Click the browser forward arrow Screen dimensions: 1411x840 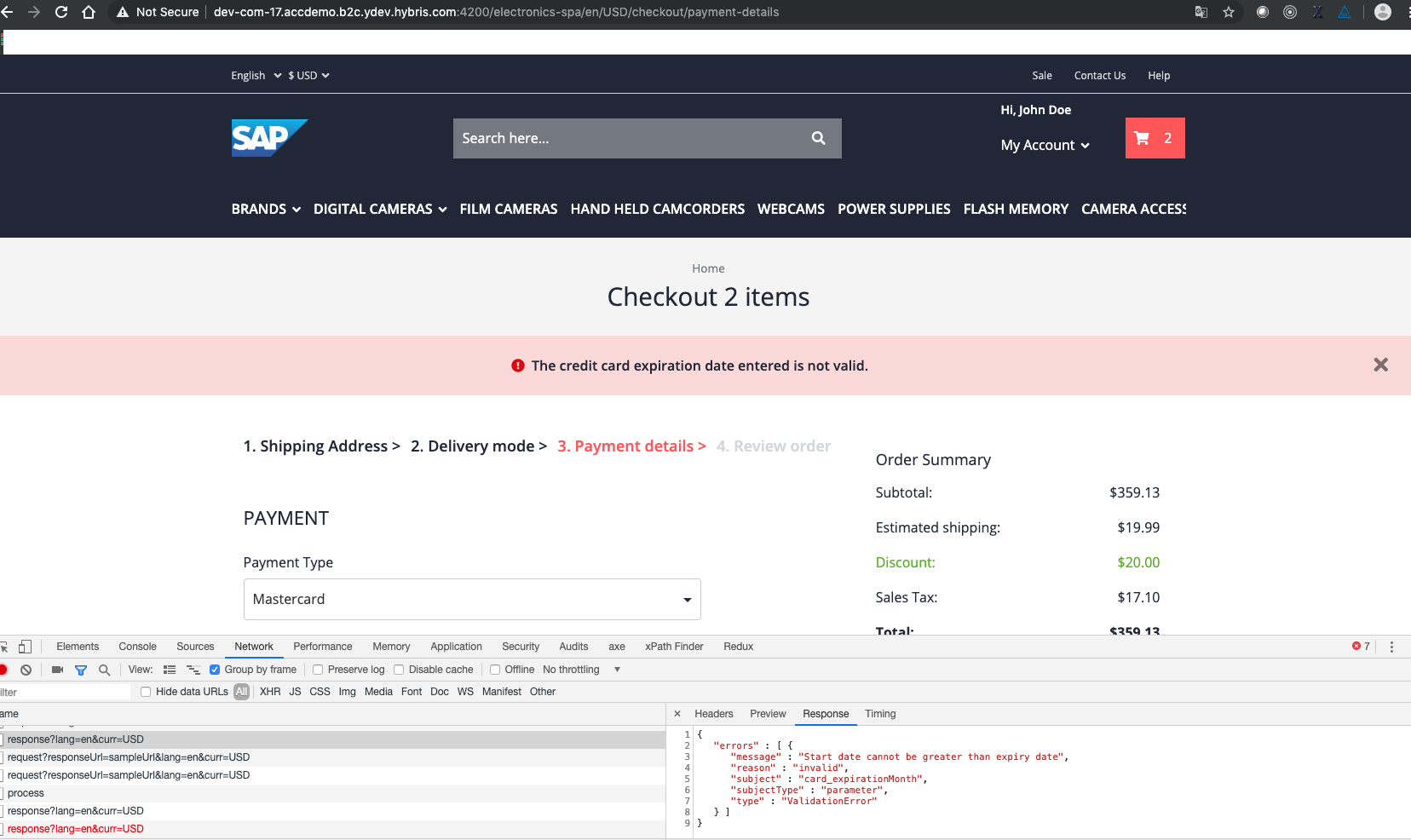click(x=34, y=12)
